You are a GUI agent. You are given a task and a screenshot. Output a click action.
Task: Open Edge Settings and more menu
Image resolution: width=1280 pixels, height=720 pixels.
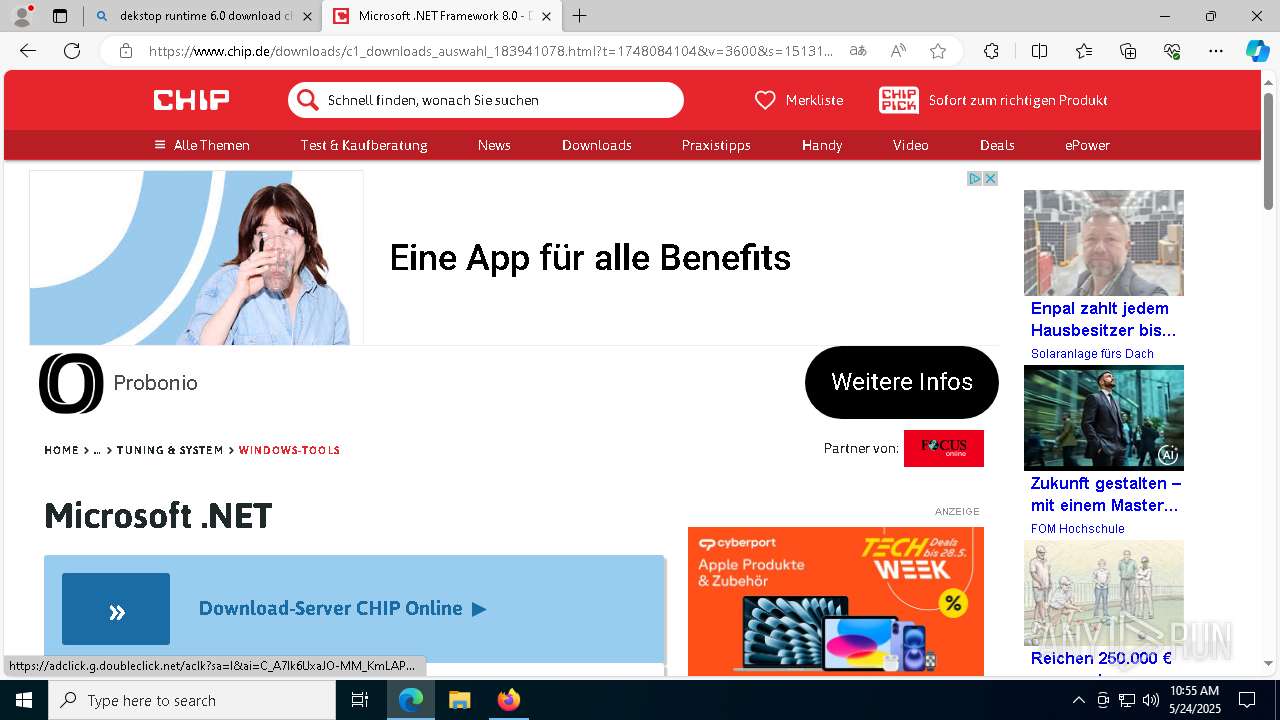[x=1216, y=51]
